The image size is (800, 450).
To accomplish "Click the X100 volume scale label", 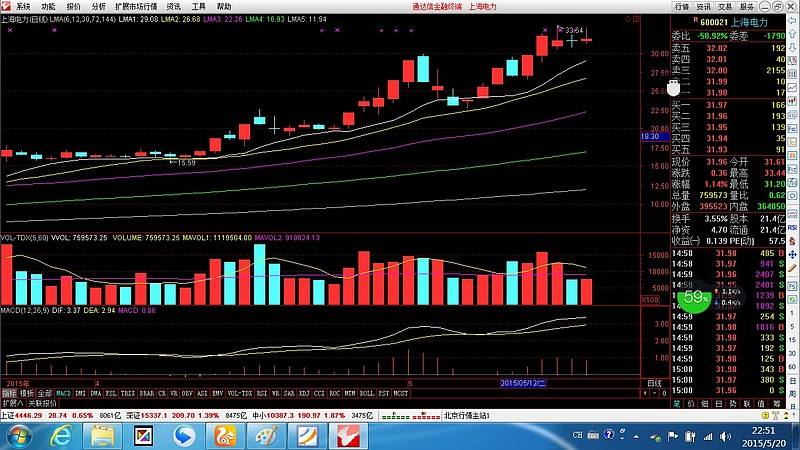I will click(650, 299).
